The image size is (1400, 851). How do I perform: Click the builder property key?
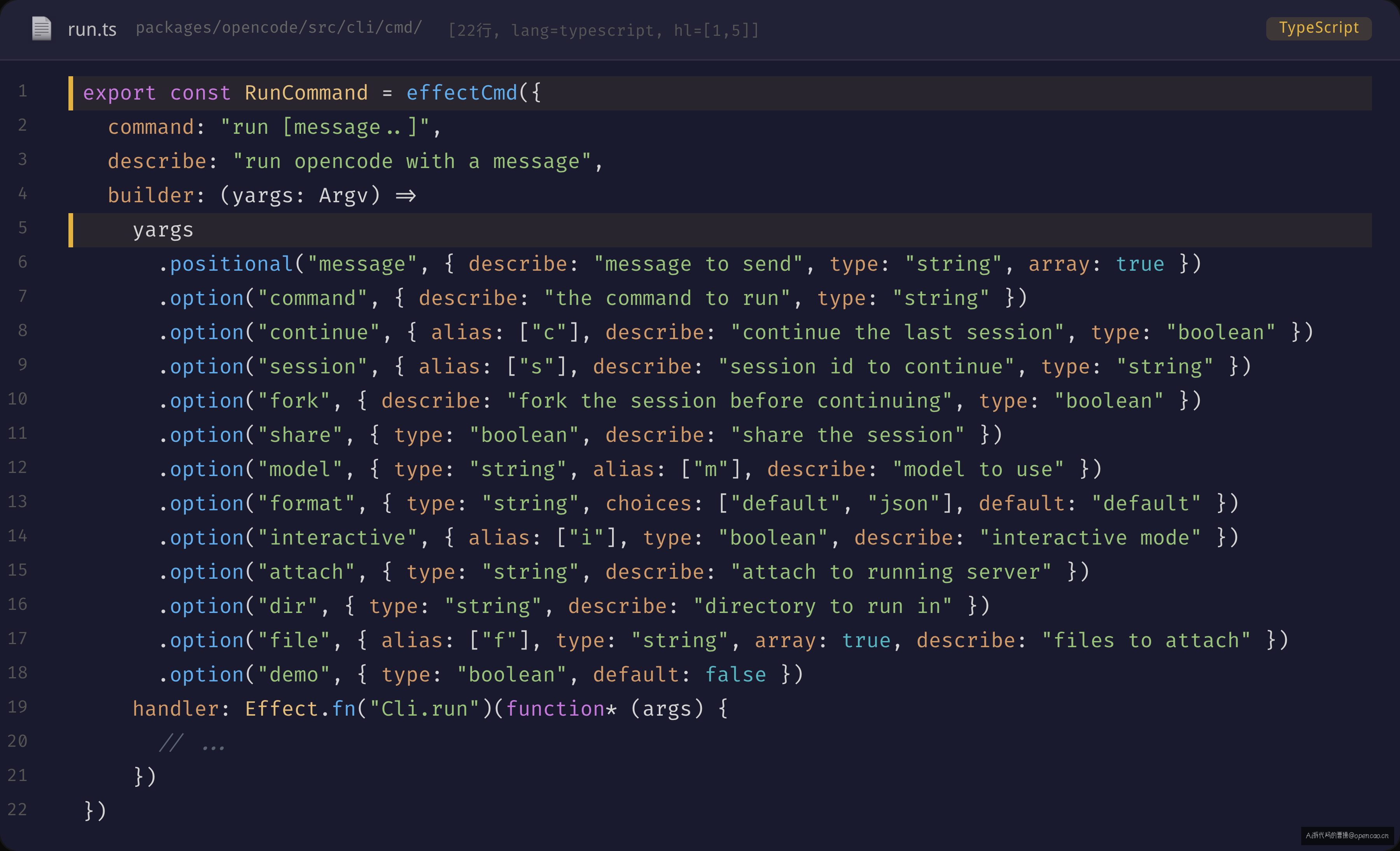[x=150, y=195]
